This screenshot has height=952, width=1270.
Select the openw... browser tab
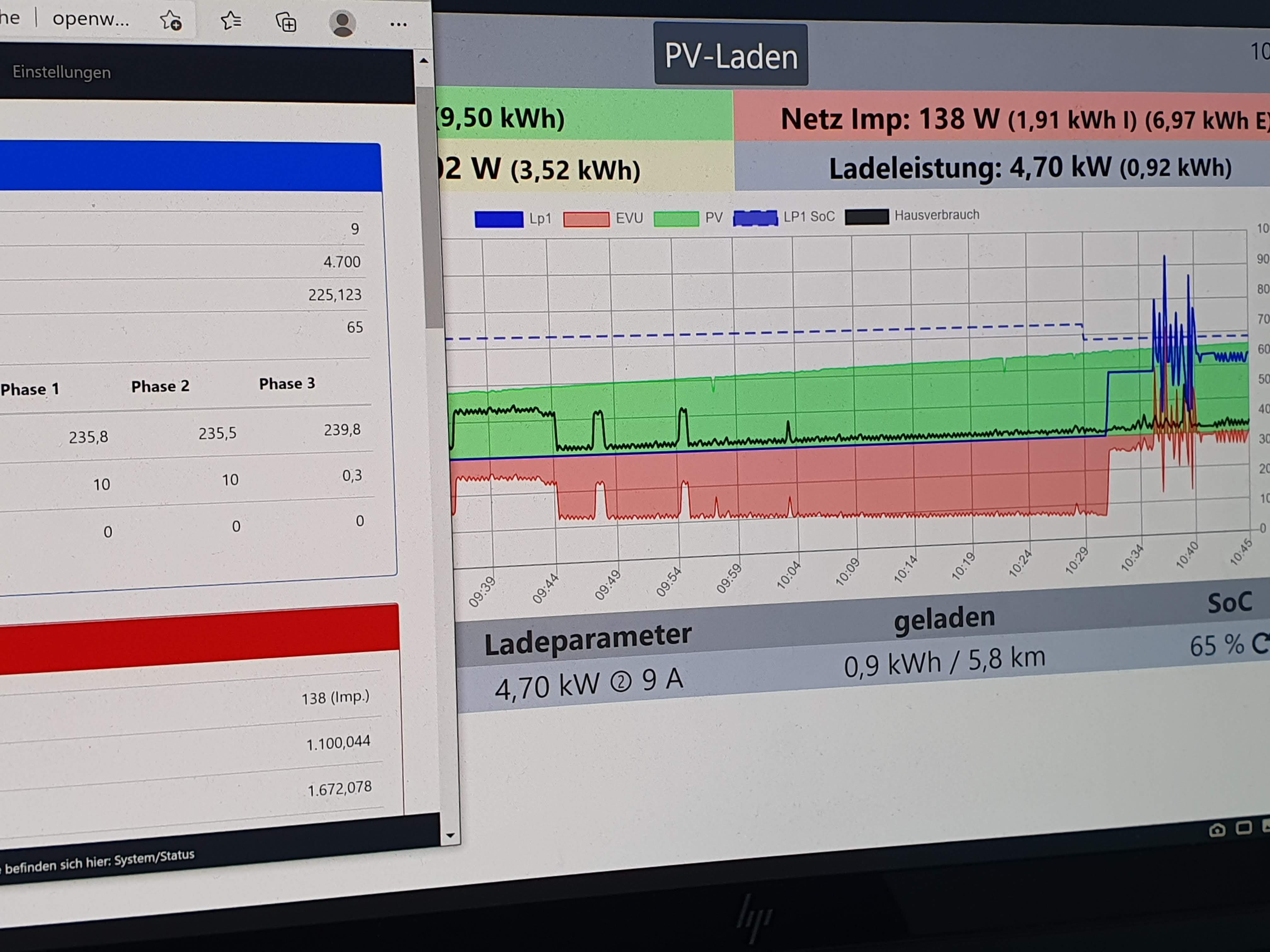point(91,19)
